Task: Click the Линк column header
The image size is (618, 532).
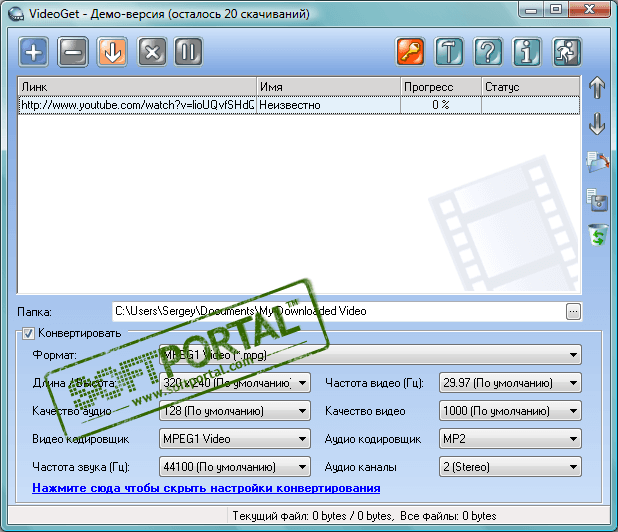Action: pyautogui.click(x=137, y=87)
